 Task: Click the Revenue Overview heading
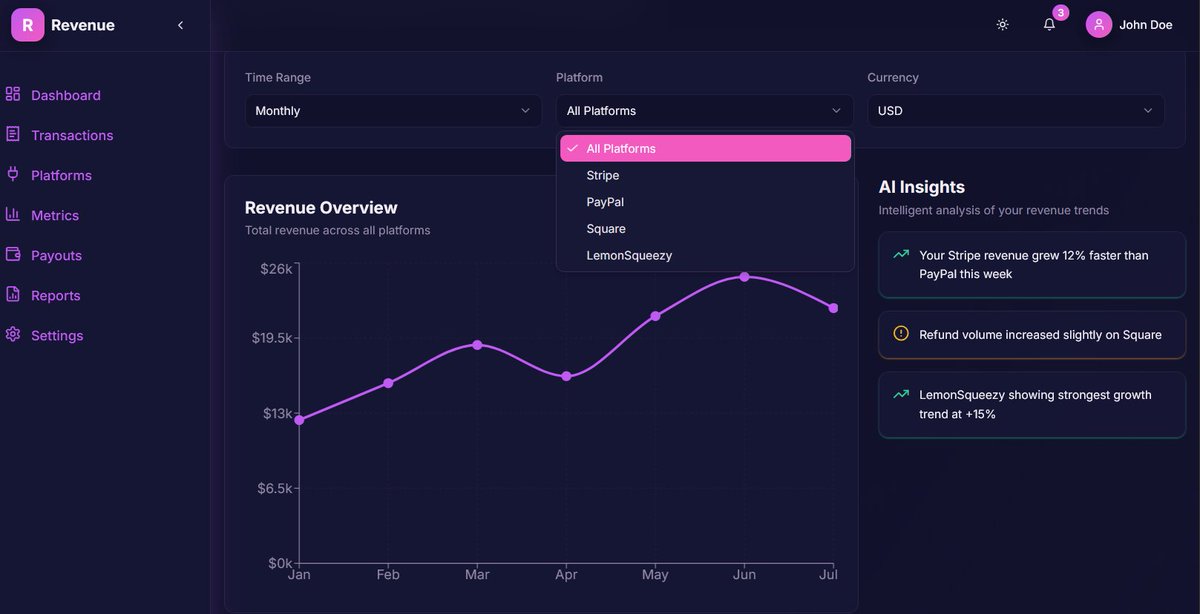point(321,208)
